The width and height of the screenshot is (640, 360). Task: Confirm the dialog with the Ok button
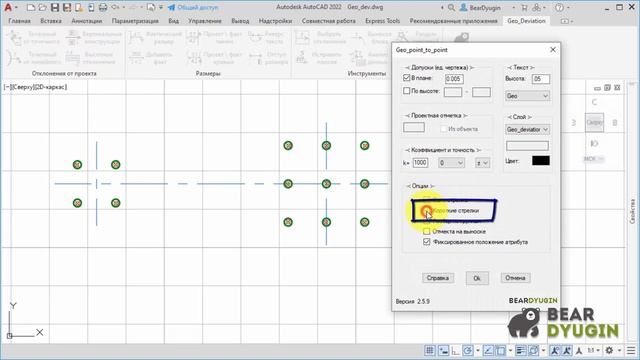[x=477, y=278]
